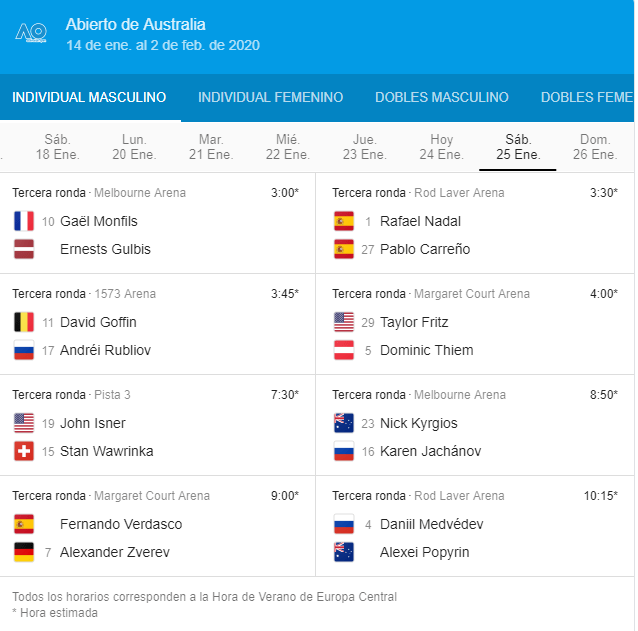The height and width of the screenshot is (631, 638).
Task: Click the Abierto de Australia title
Action: [x=135, y=24]
